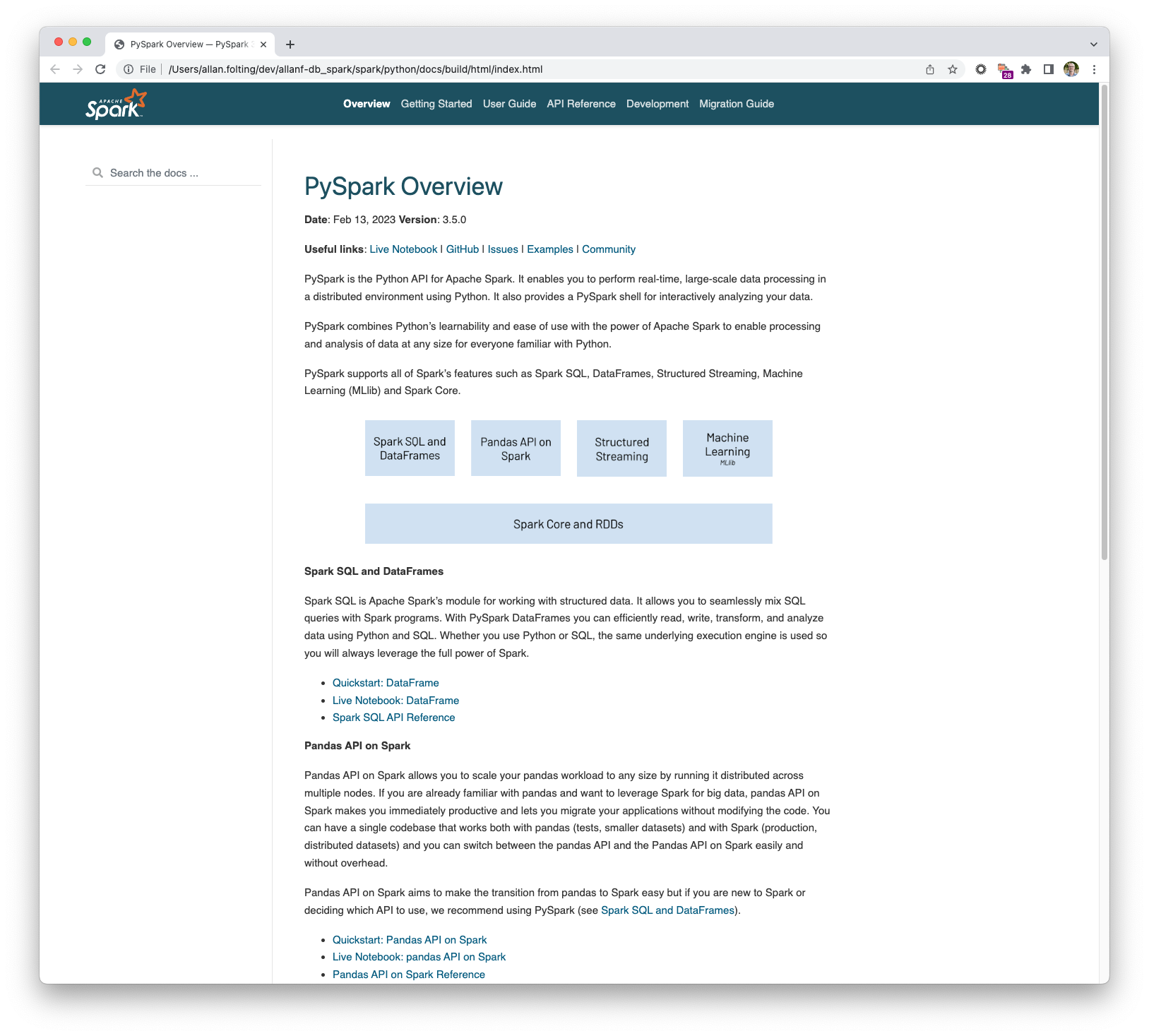Click the Version 3.5.0 text
Viewport: 1149px width, 1036px height.
tap(432, 220)
